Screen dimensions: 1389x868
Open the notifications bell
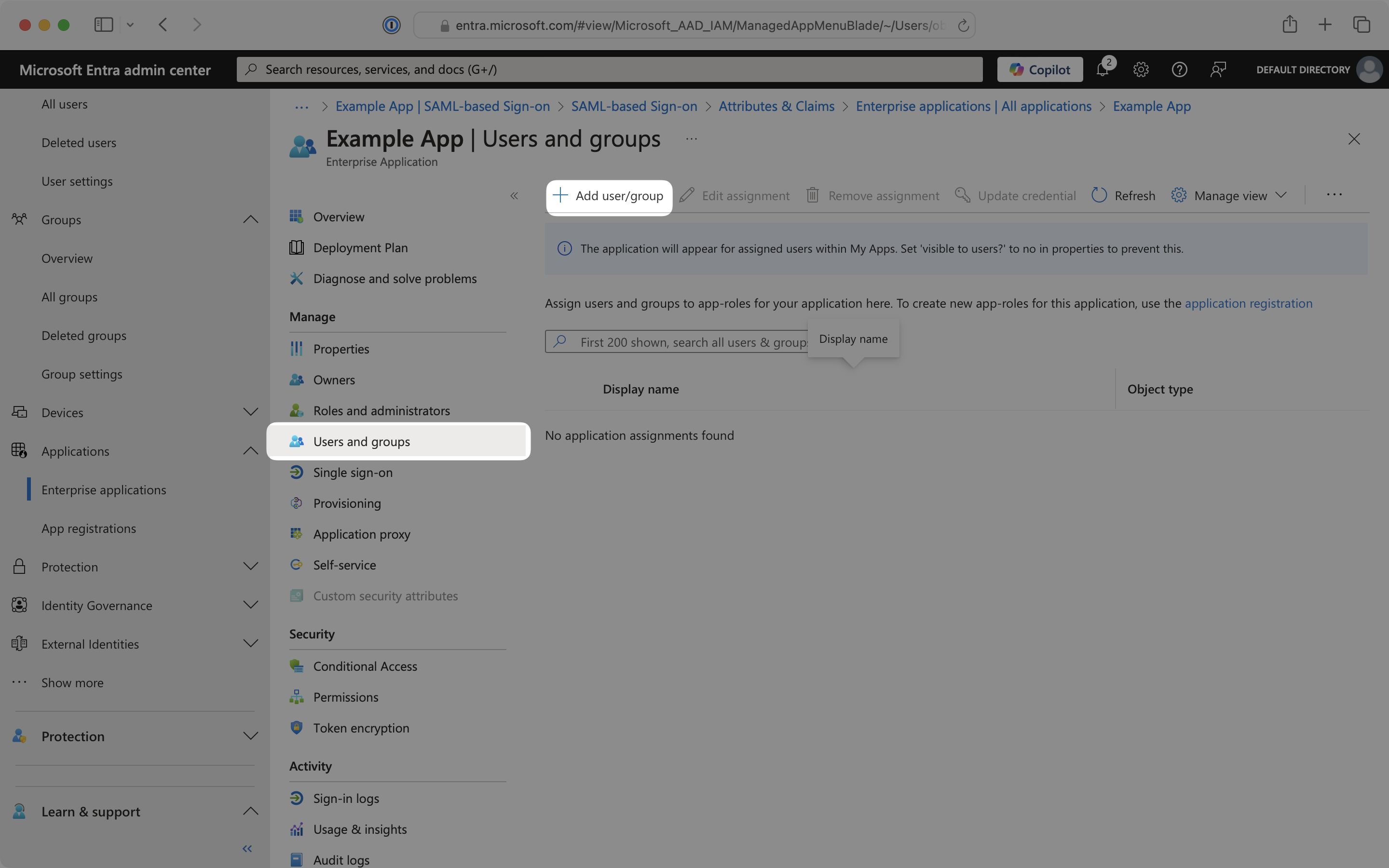point(1103,69)
